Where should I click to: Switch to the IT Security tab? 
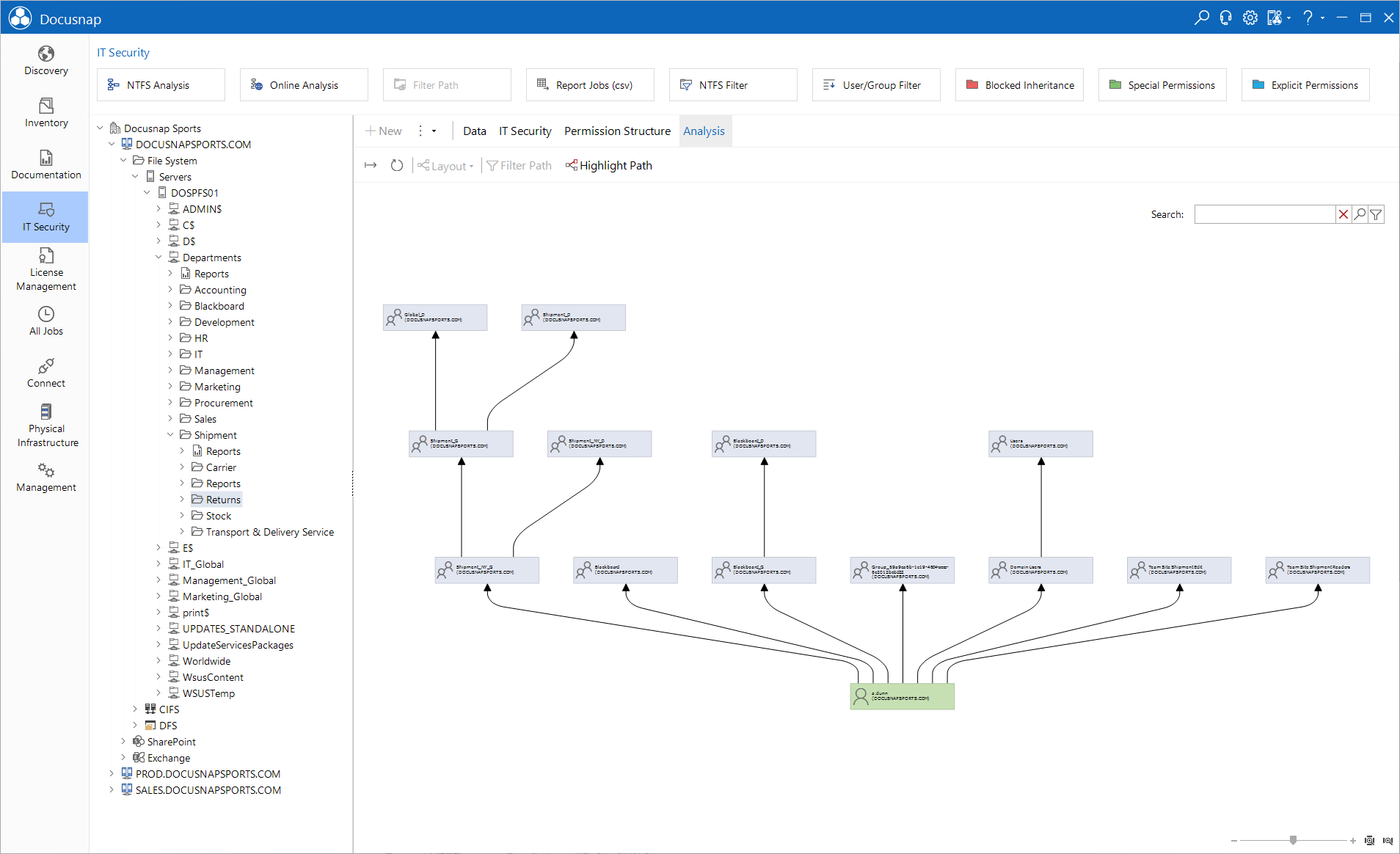[x=525, y=131]
